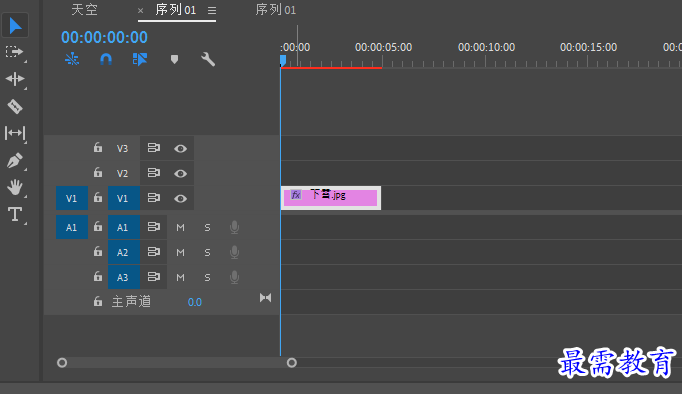Target the V2 track header

[122, 174]
